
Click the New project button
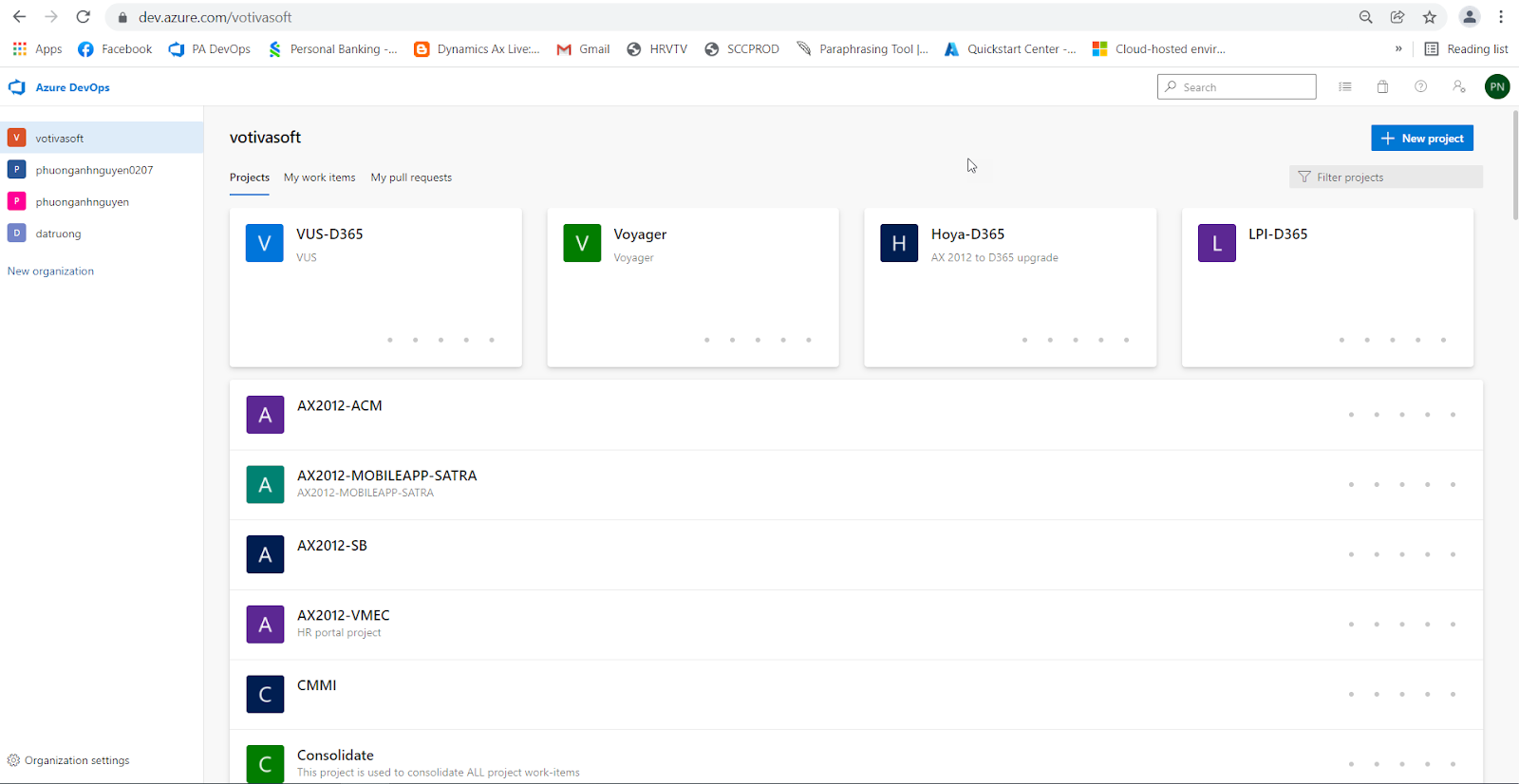click(x=1422, y=139)
